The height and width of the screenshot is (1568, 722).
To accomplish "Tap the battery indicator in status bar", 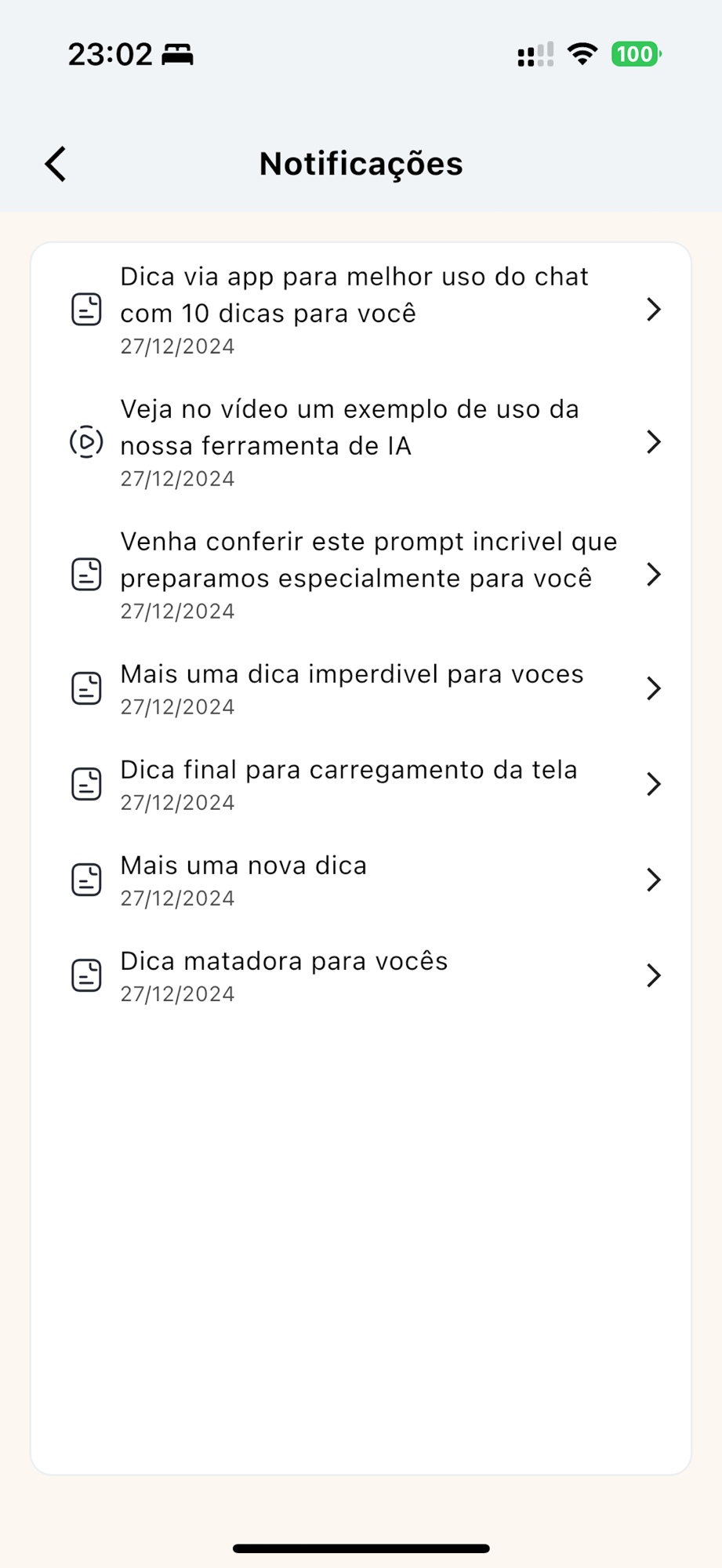I will coord(636,54).
